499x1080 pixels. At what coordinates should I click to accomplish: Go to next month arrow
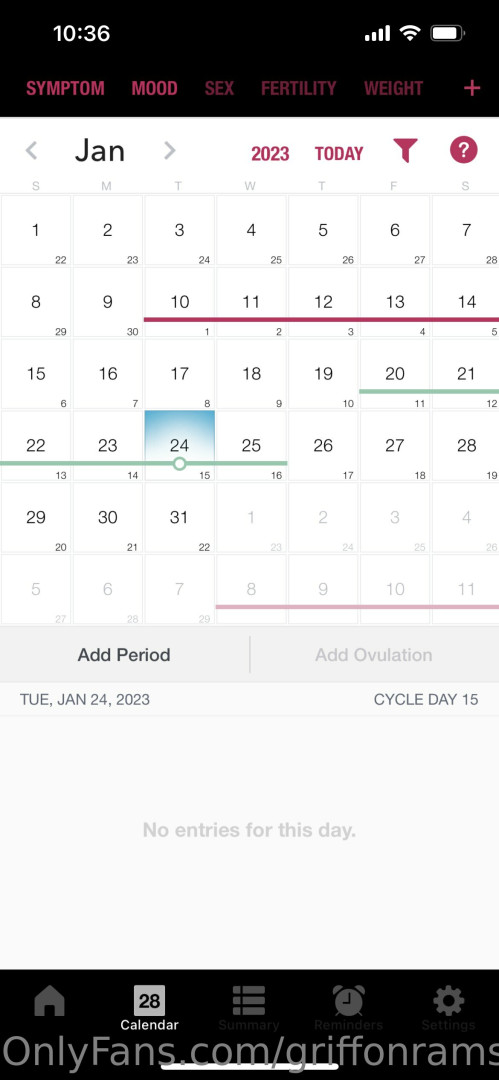[x=170, y=151]
